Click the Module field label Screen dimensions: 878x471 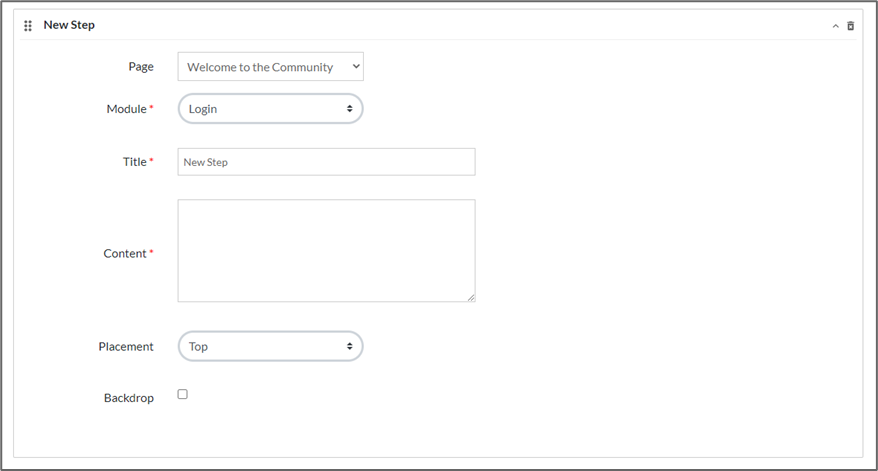(x=126, y=109)
